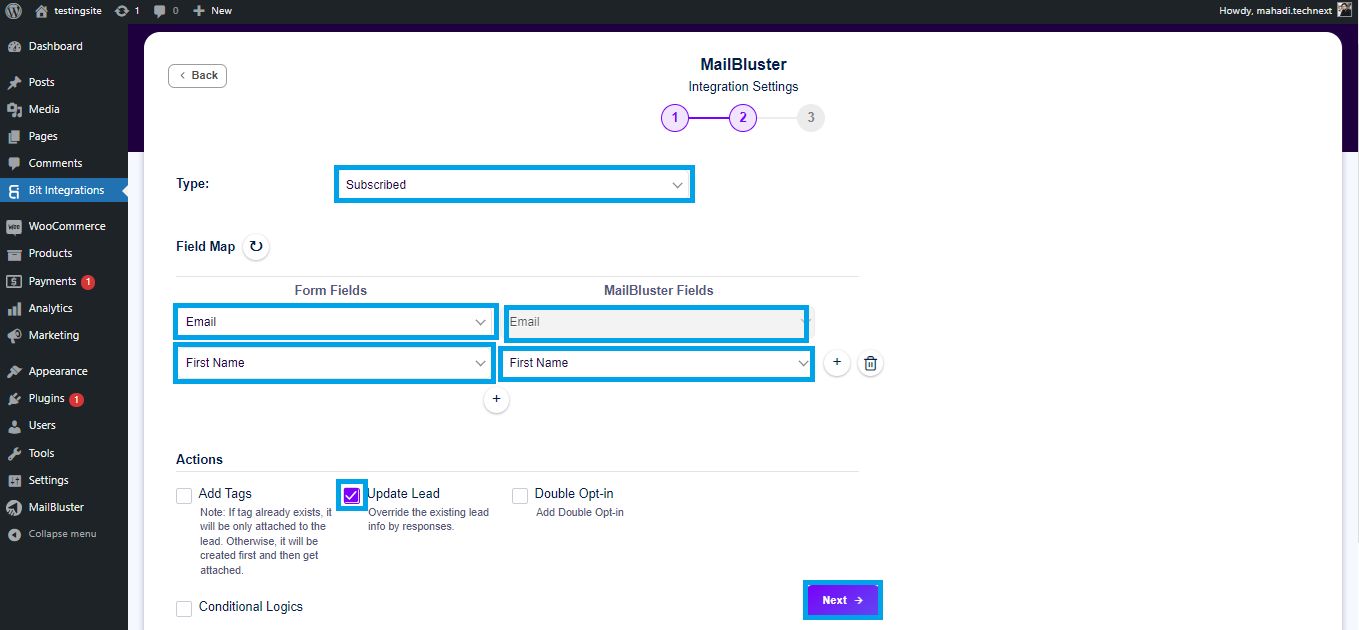Click the MailBluster sidebar icon
Screen dimensions: 1359x630
point(14,507)
